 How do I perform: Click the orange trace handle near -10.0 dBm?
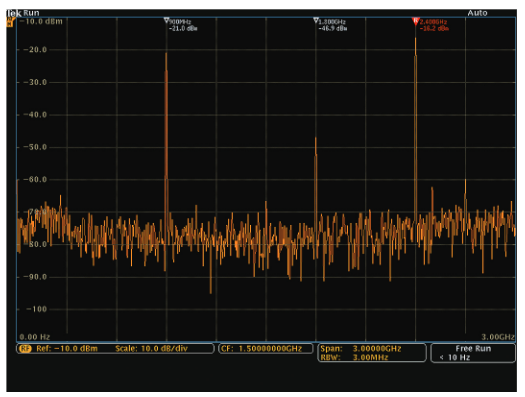coord(11,22)
